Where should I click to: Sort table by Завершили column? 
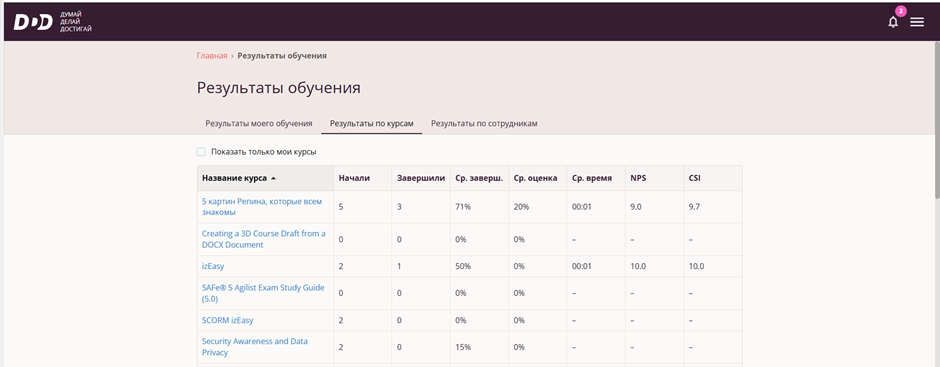click(x=421, y=178)
